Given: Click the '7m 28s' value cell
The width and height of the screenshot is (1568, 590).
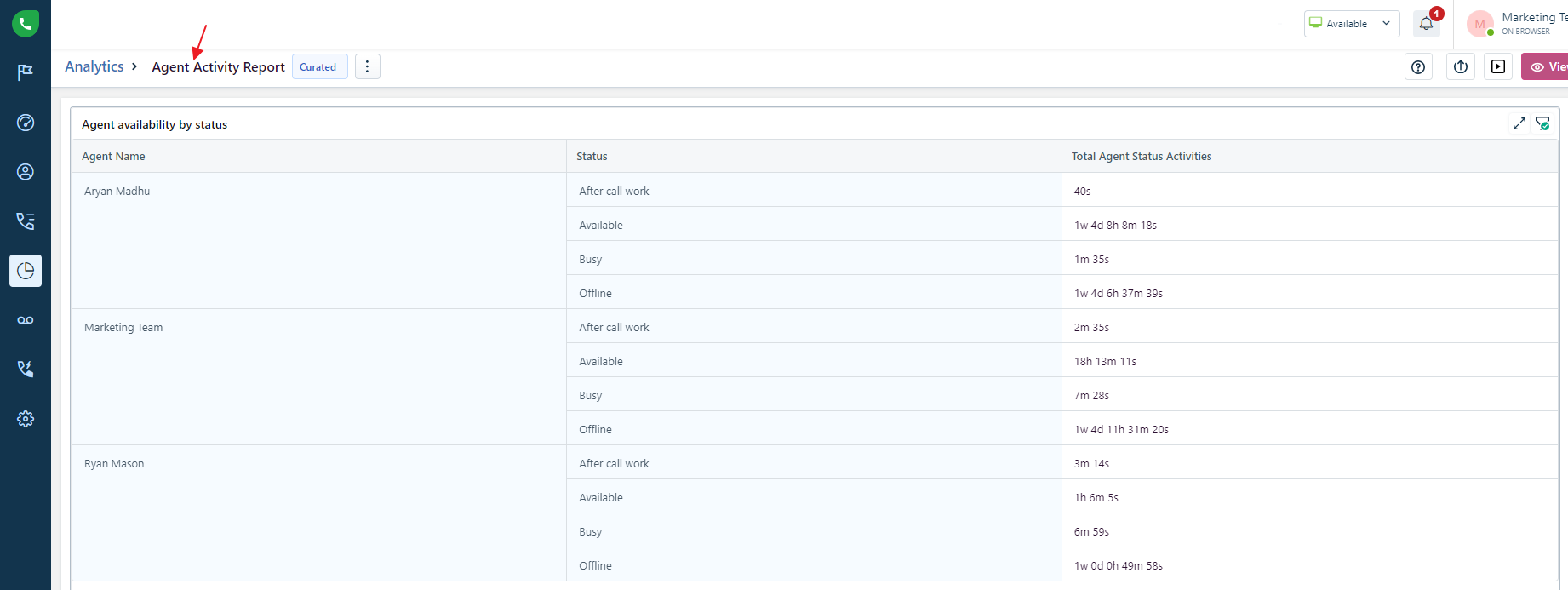Looking at the screenshot, I should (1310, 394).
